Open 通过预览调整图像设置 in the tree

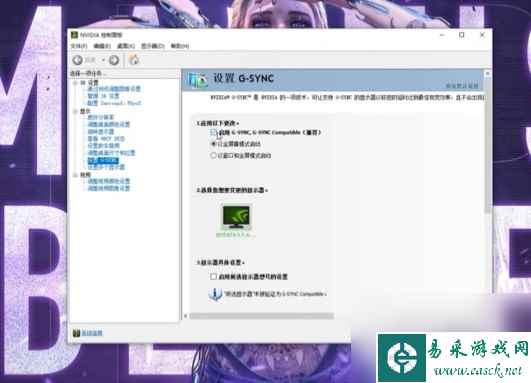(114, 89)
